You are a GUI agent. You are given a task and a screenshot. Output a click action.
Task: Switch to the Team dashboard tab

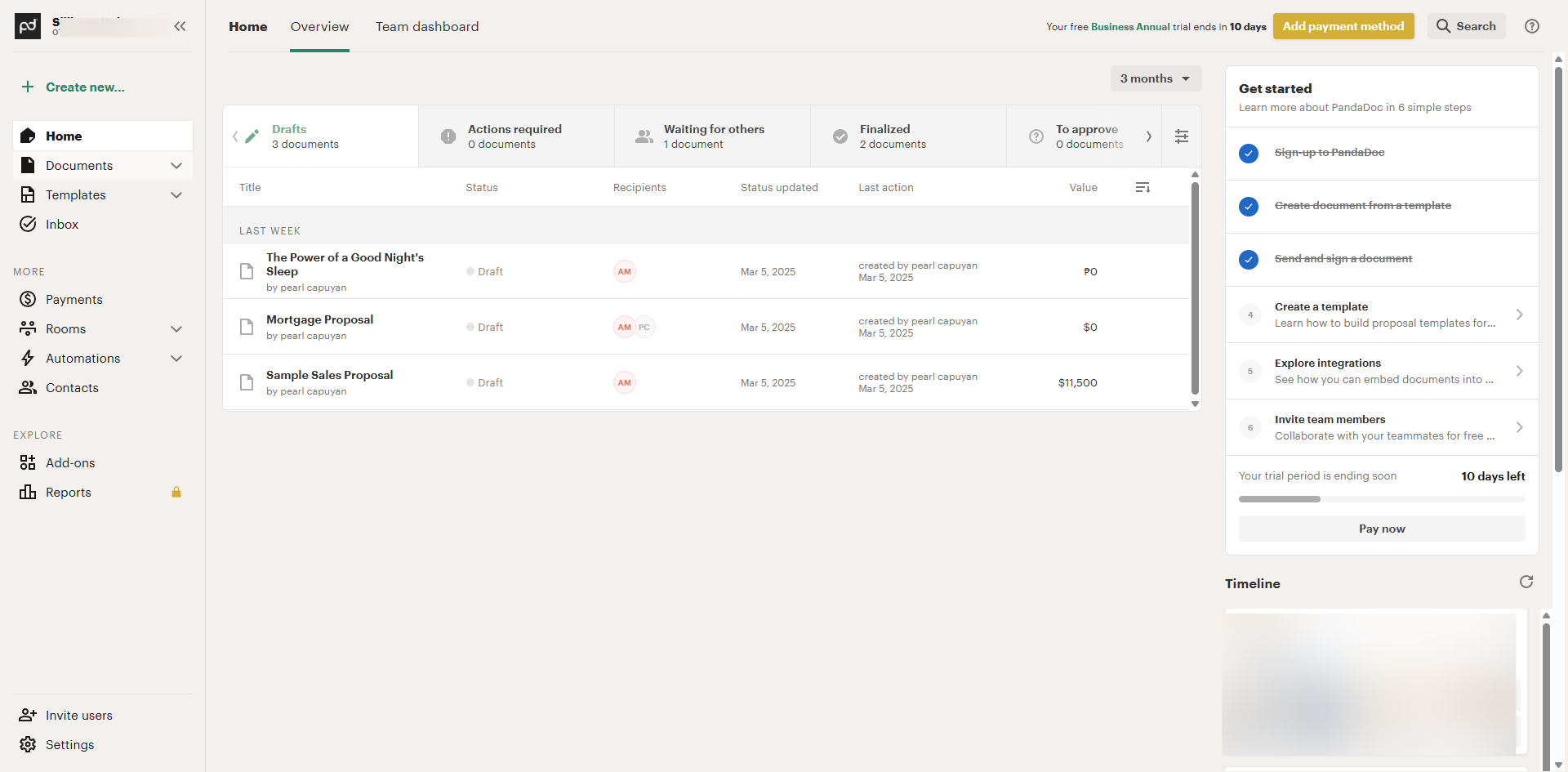tap(426, 27)
